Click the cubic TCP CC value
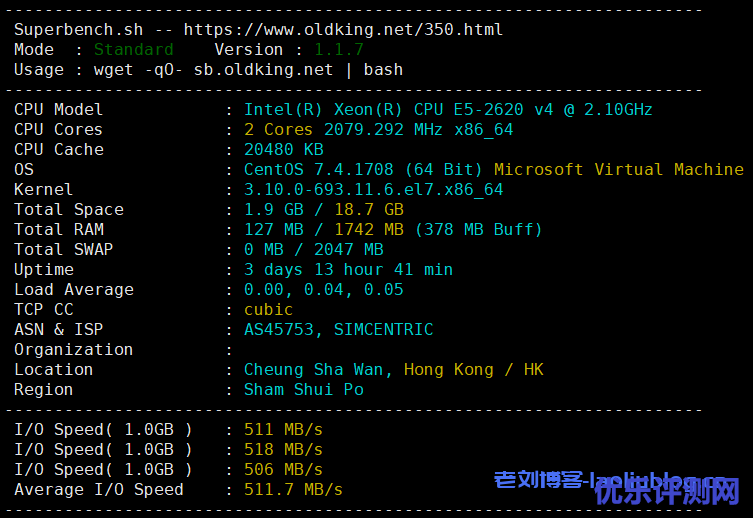Screen dimensions: 753x518 tap(268, 309)
